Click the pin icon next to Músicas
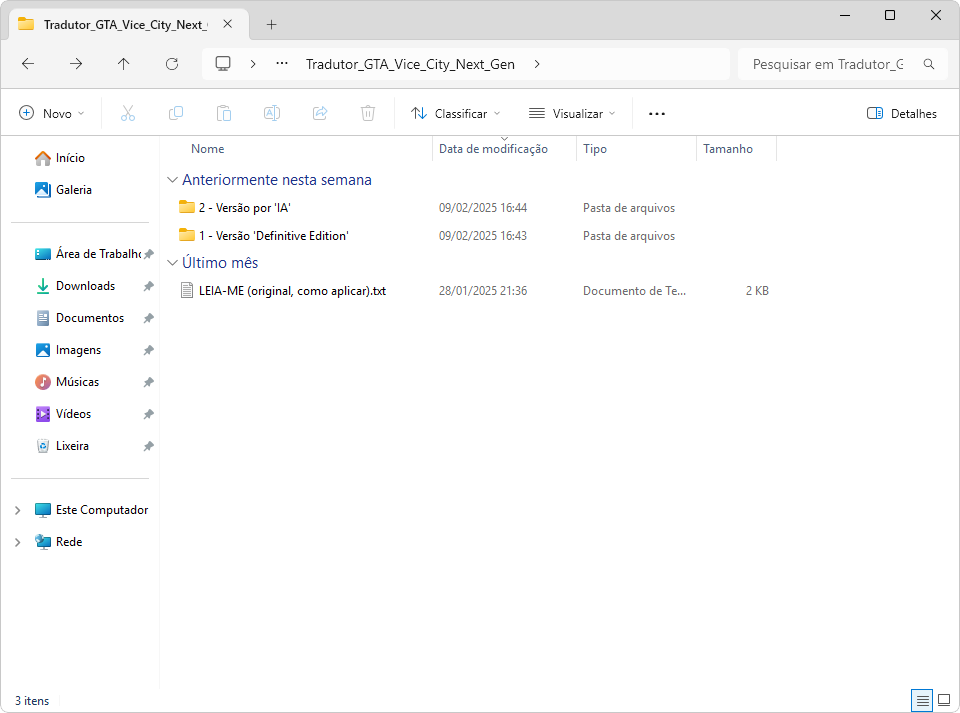 pos(148,382)
